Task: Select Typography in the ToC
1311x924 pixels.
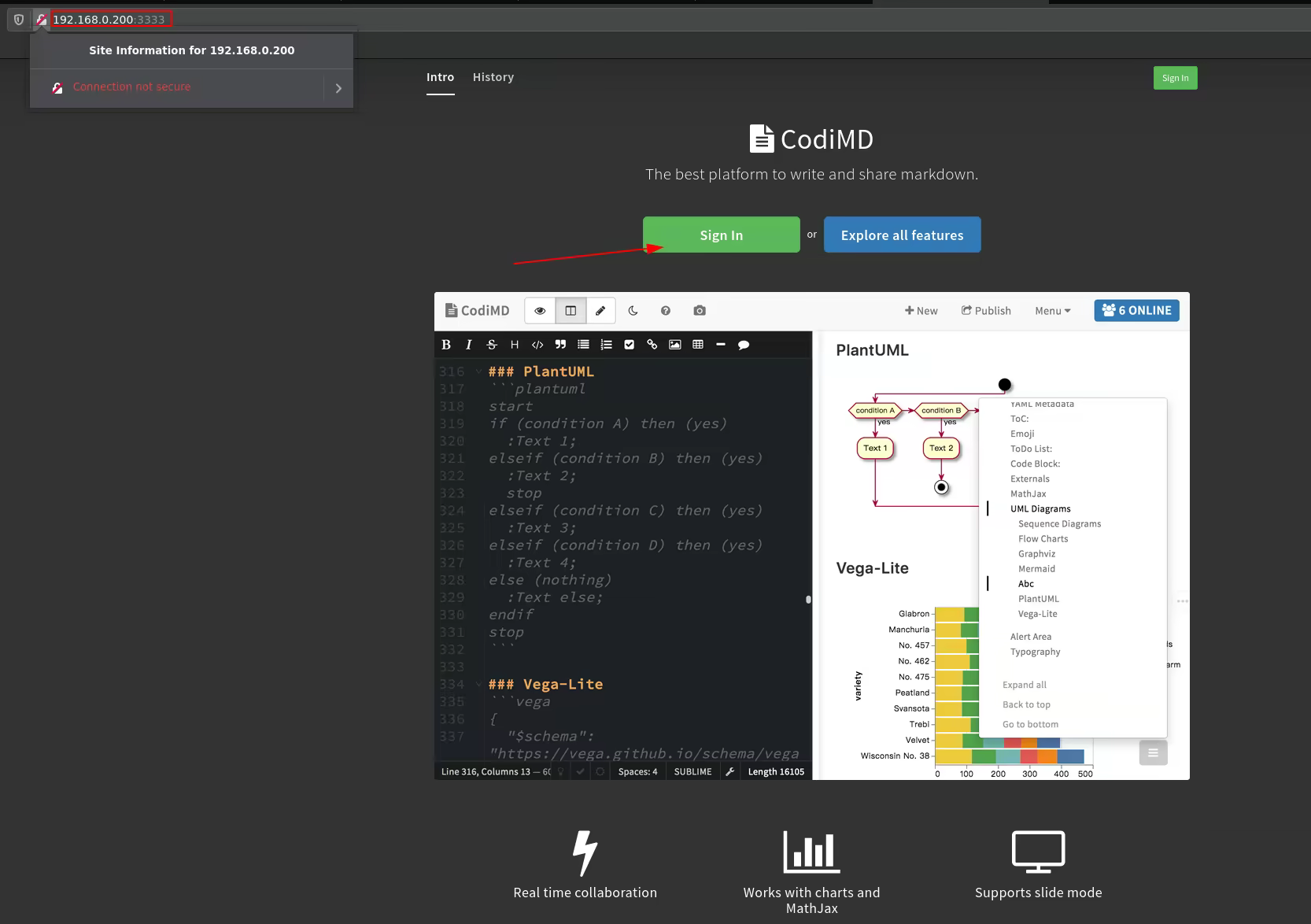Action: [x=1035, y=652]
